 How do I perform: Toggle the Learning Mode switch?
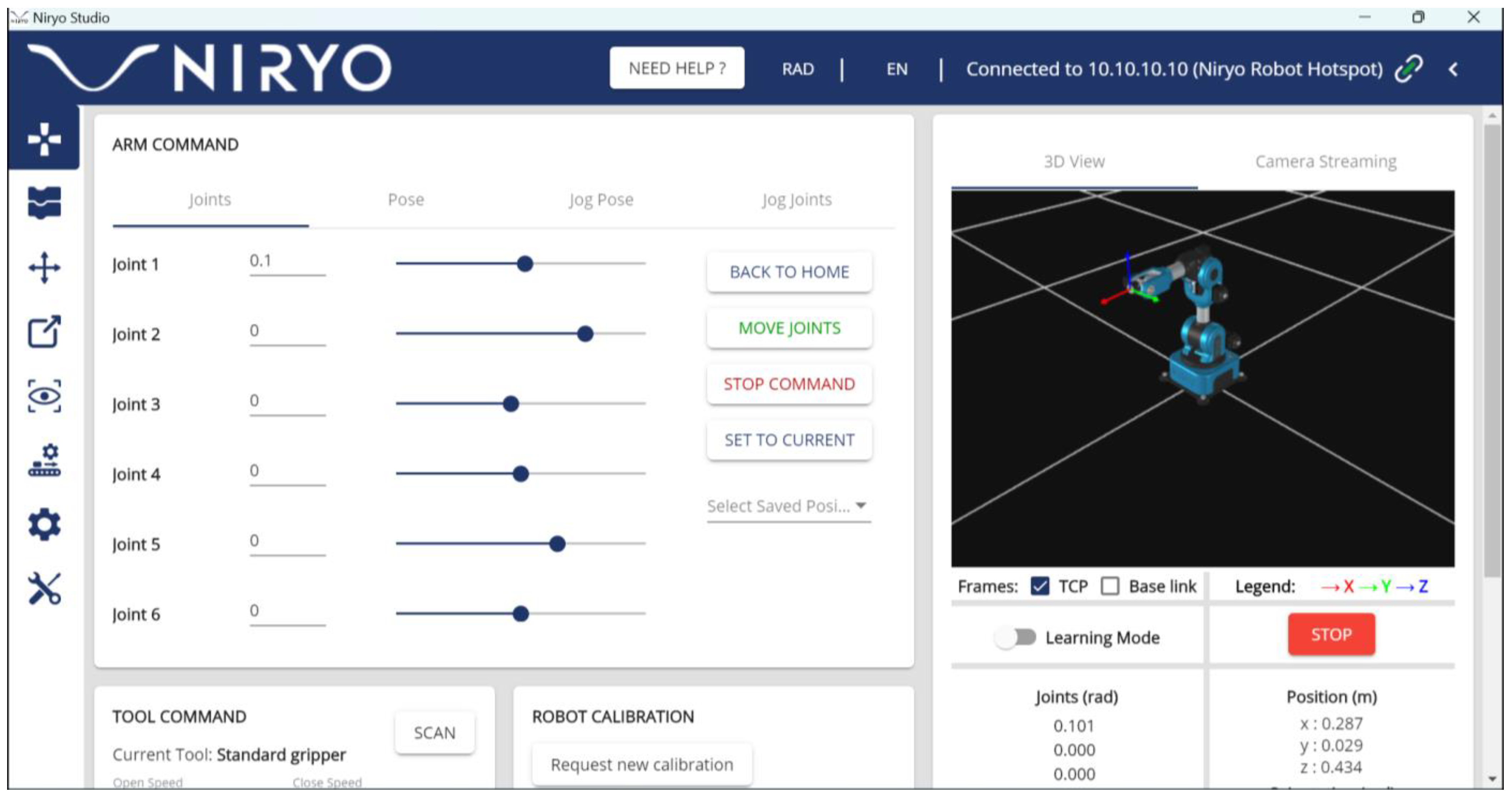1015,637
